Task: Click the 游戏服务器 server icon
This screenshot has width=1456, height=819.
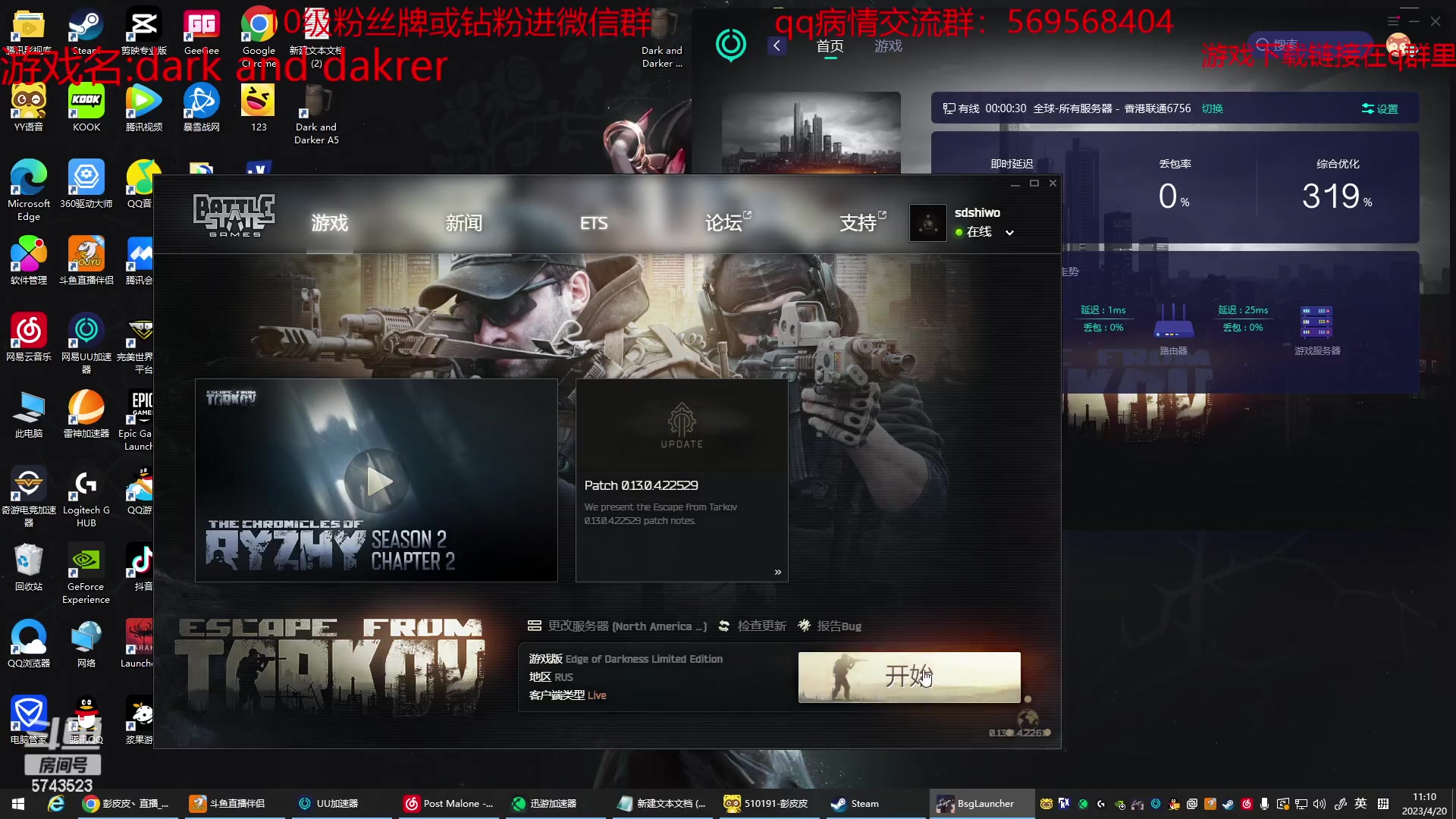Action: 1316,322
